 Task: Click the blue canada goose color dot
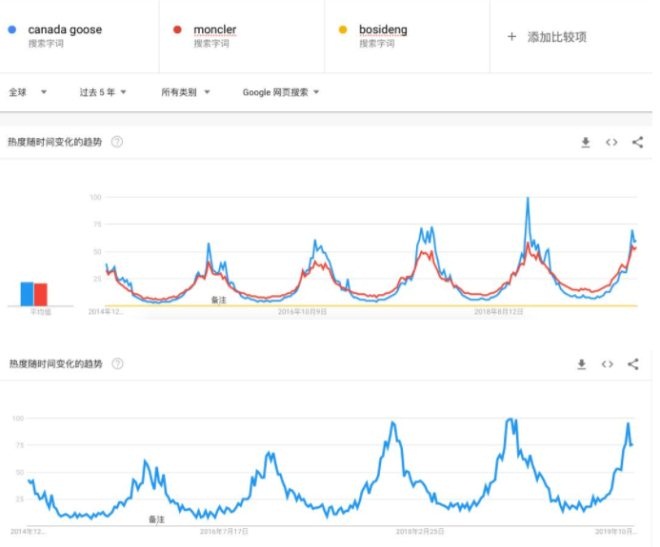pyautogui.click(x=12, y=29)
